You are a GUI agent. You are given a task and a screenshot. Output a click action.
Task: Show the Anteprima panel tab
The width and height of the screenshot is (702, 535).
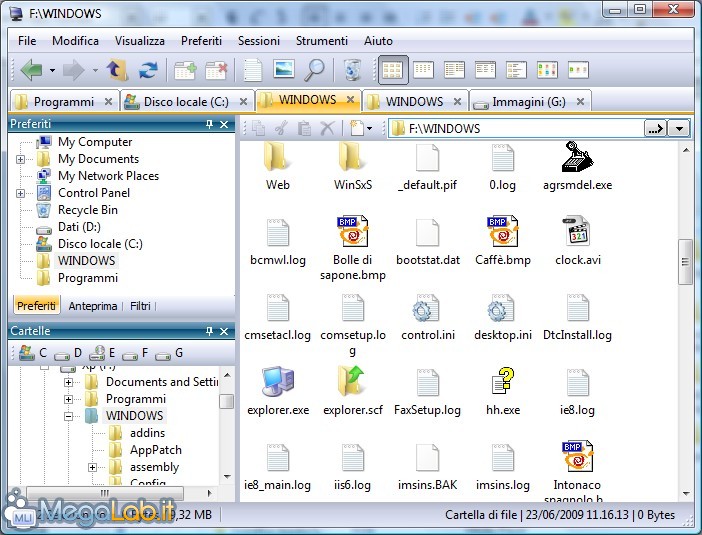[93, 306]
